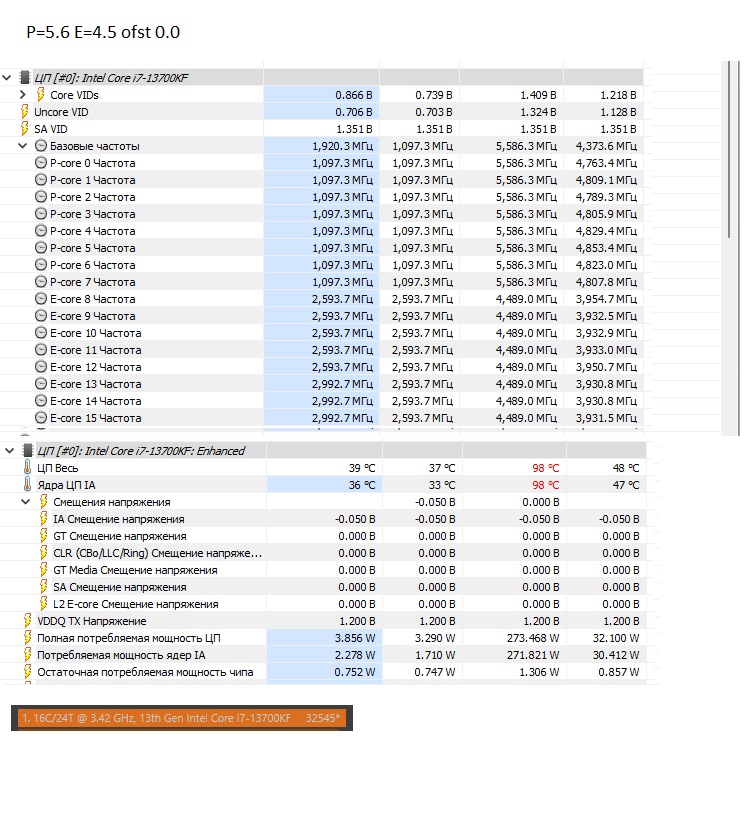This screenshot has height=813, width=749.
Task: Click the 32.100 W average total CPU power
Action: pyautogui.click(x=616, y=638)
